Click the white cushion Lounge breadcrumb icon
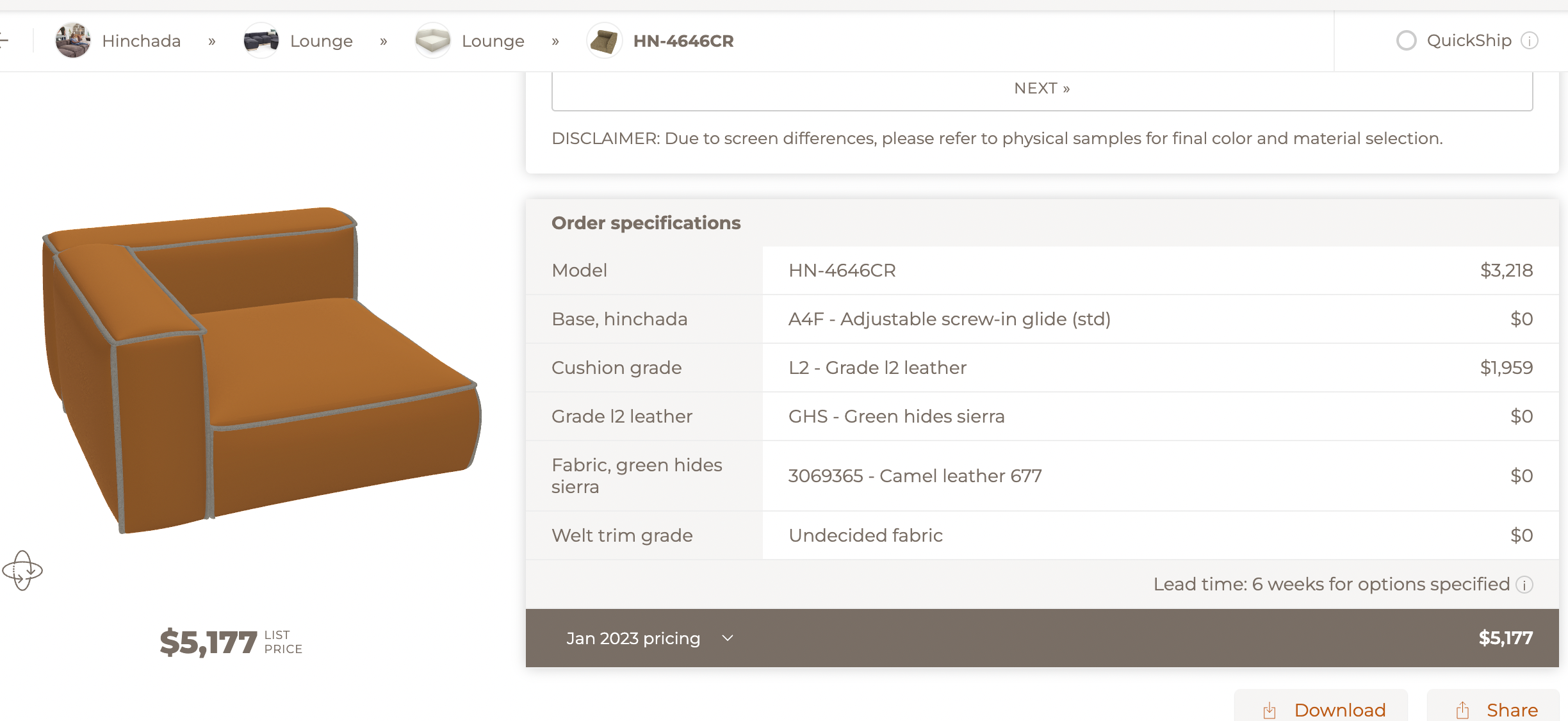The image size is (1568, 721). click(x=433, y=40)
